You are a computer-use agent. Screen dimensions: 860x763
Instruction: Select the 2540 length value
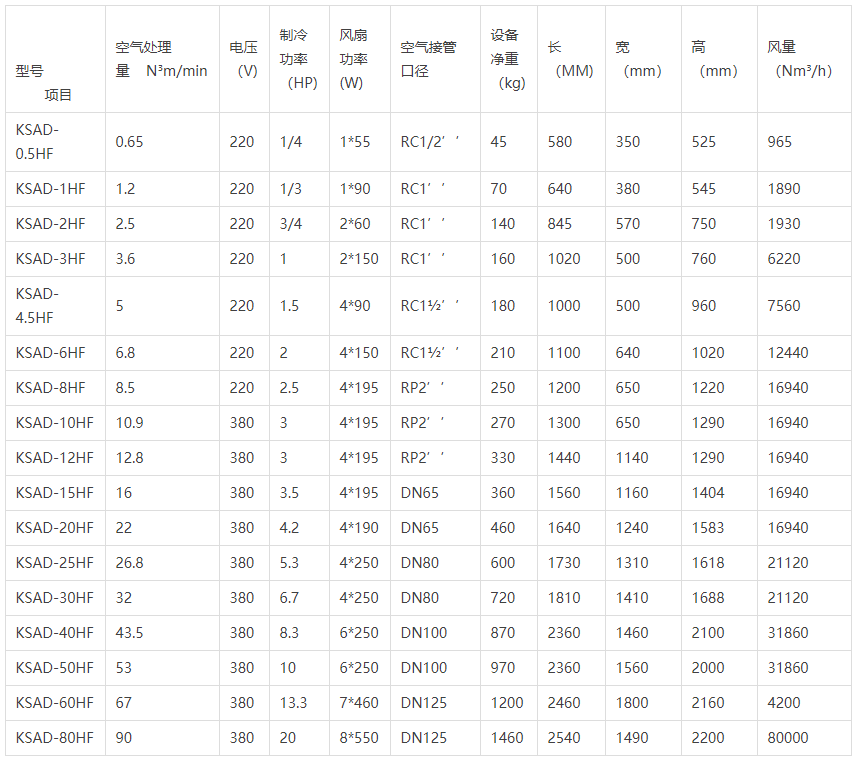click(564, 738)
